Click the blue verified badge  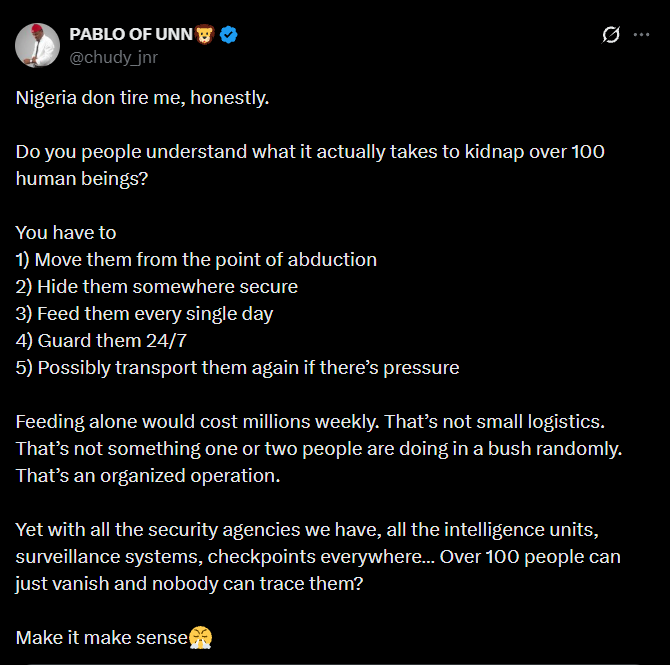point(229,35)
